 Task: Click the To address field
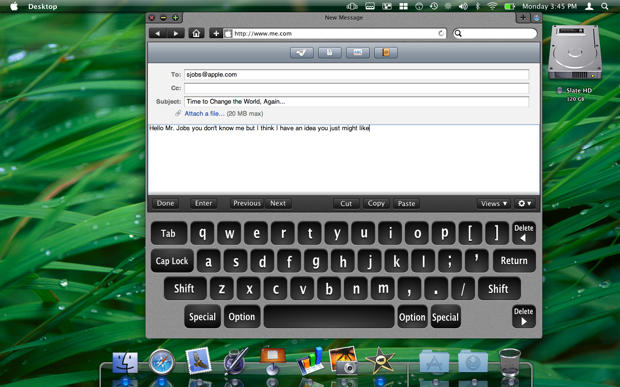356,75
